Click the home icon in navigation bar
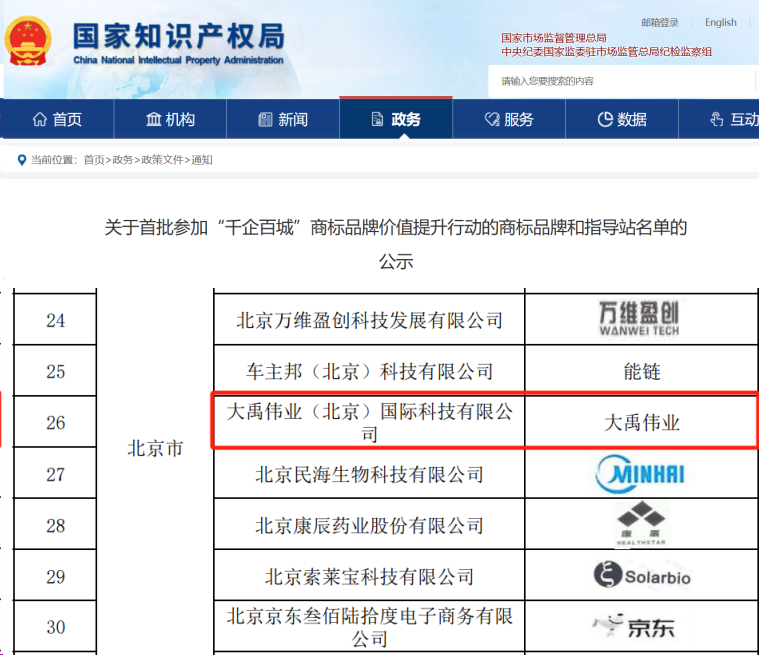759x655 pixels. click(40, 119)
